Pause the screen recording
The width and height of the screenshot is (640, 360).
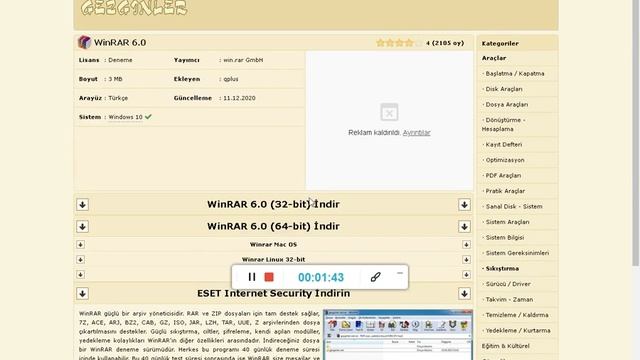[x=252, y=277]
